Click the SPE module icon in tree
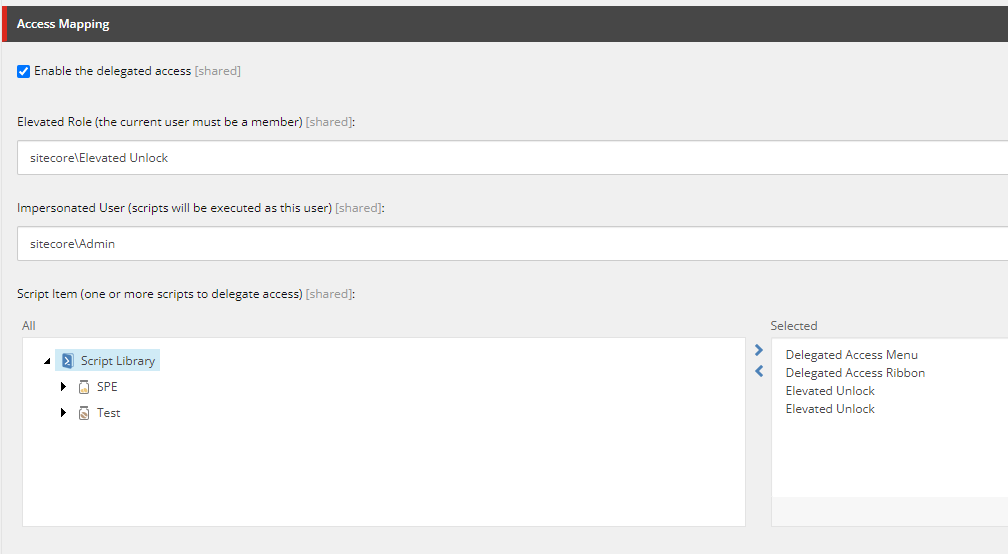 [84, 387]
